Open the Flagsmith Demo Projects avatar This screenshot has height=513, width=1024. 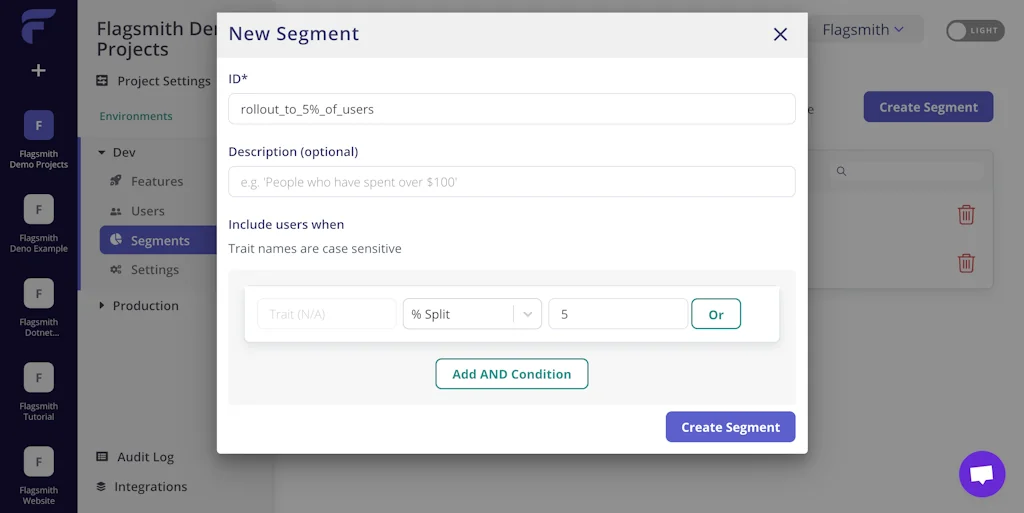pos(39,125)
